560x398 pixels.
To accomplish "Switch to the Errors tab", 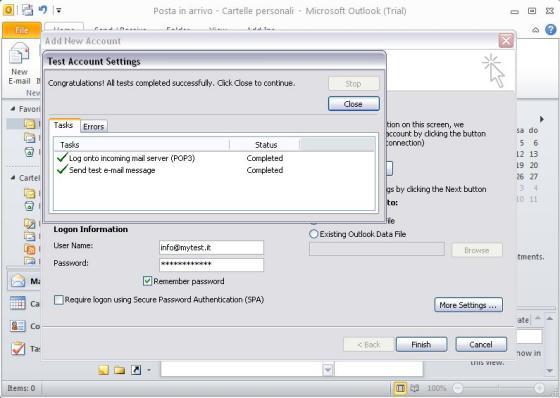I will point(94,126).
